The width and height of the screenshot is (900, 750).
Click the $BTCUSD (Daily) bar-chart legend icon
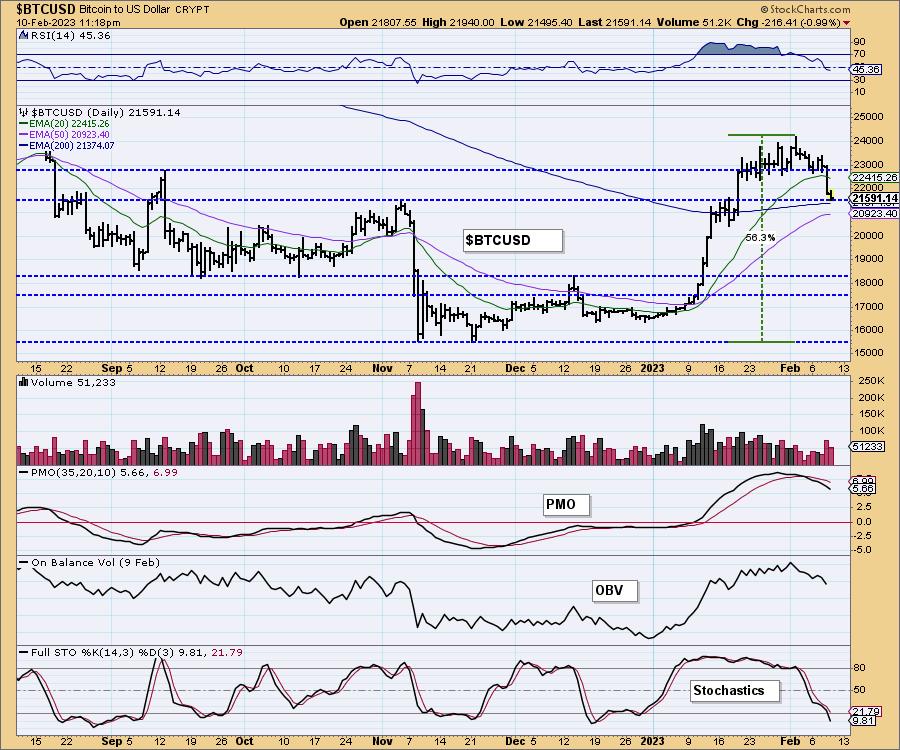coord(23,112)
